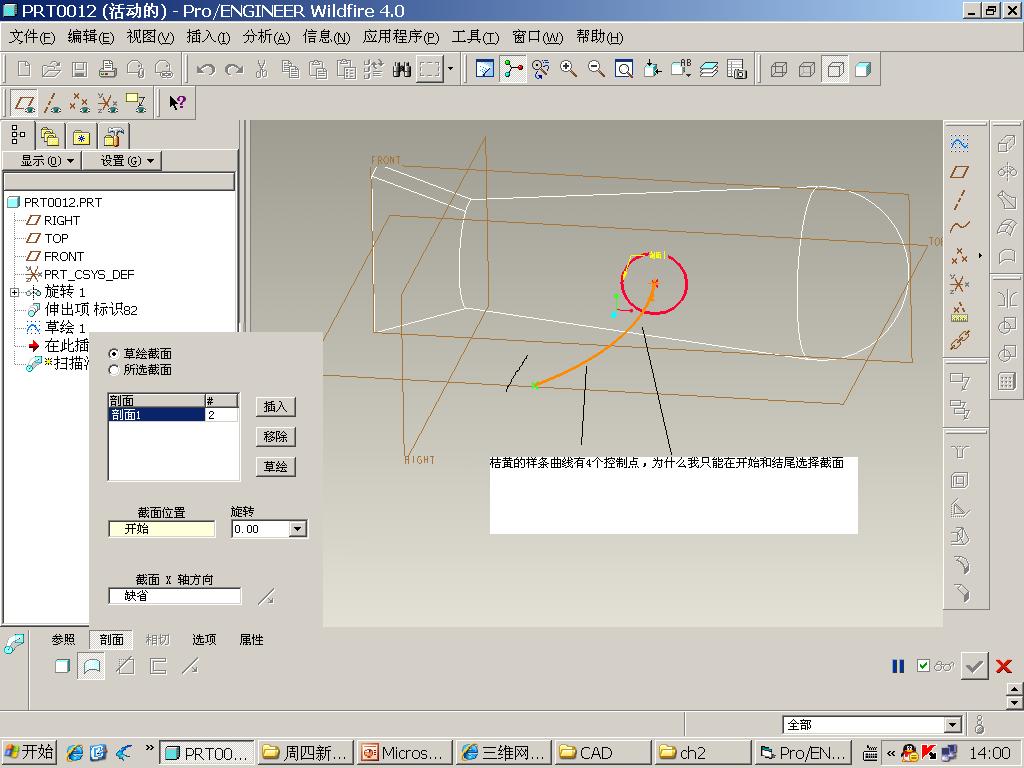Click the green checkmark accept button
Screen dimensions: 1024x768
point(974,666)
